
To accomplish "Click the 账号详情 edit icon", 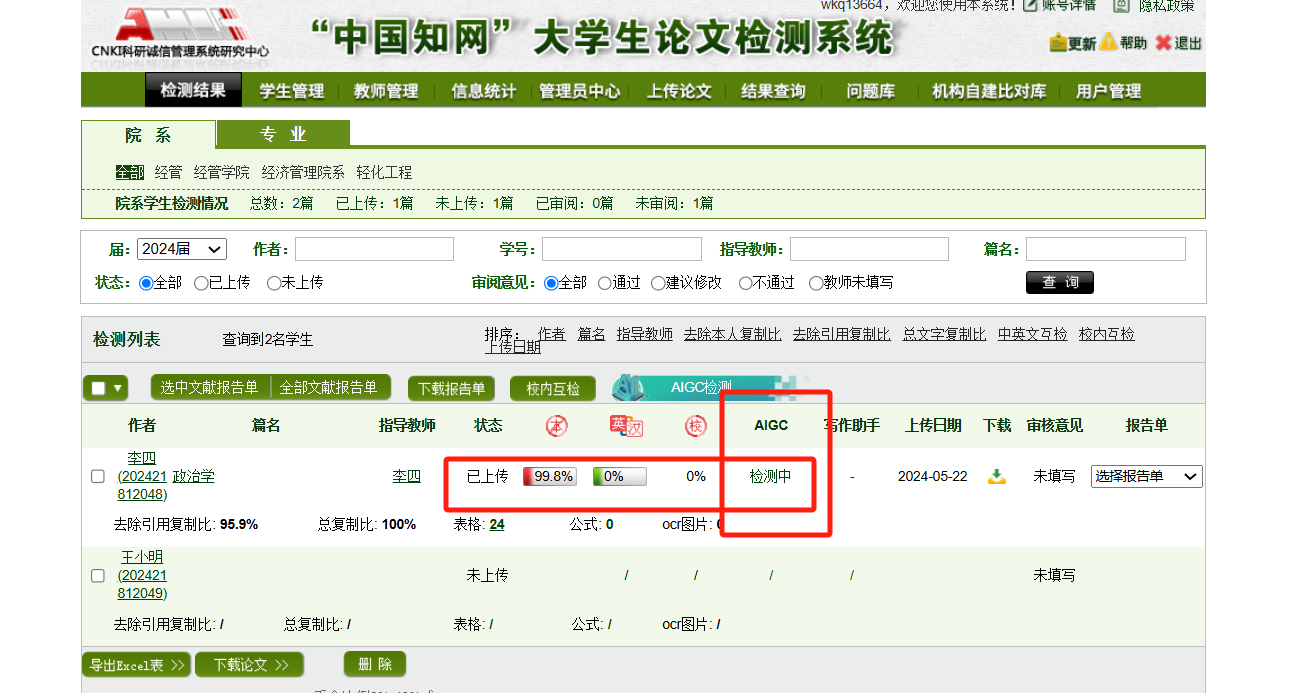I will (x=1030, y=6).
